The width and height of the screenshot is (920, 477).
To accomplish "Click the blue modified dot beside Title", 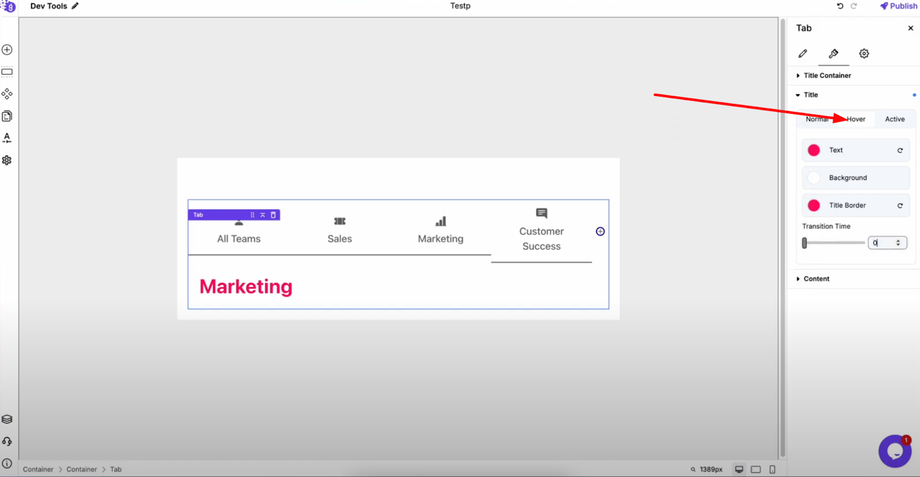I will [914, 95].
